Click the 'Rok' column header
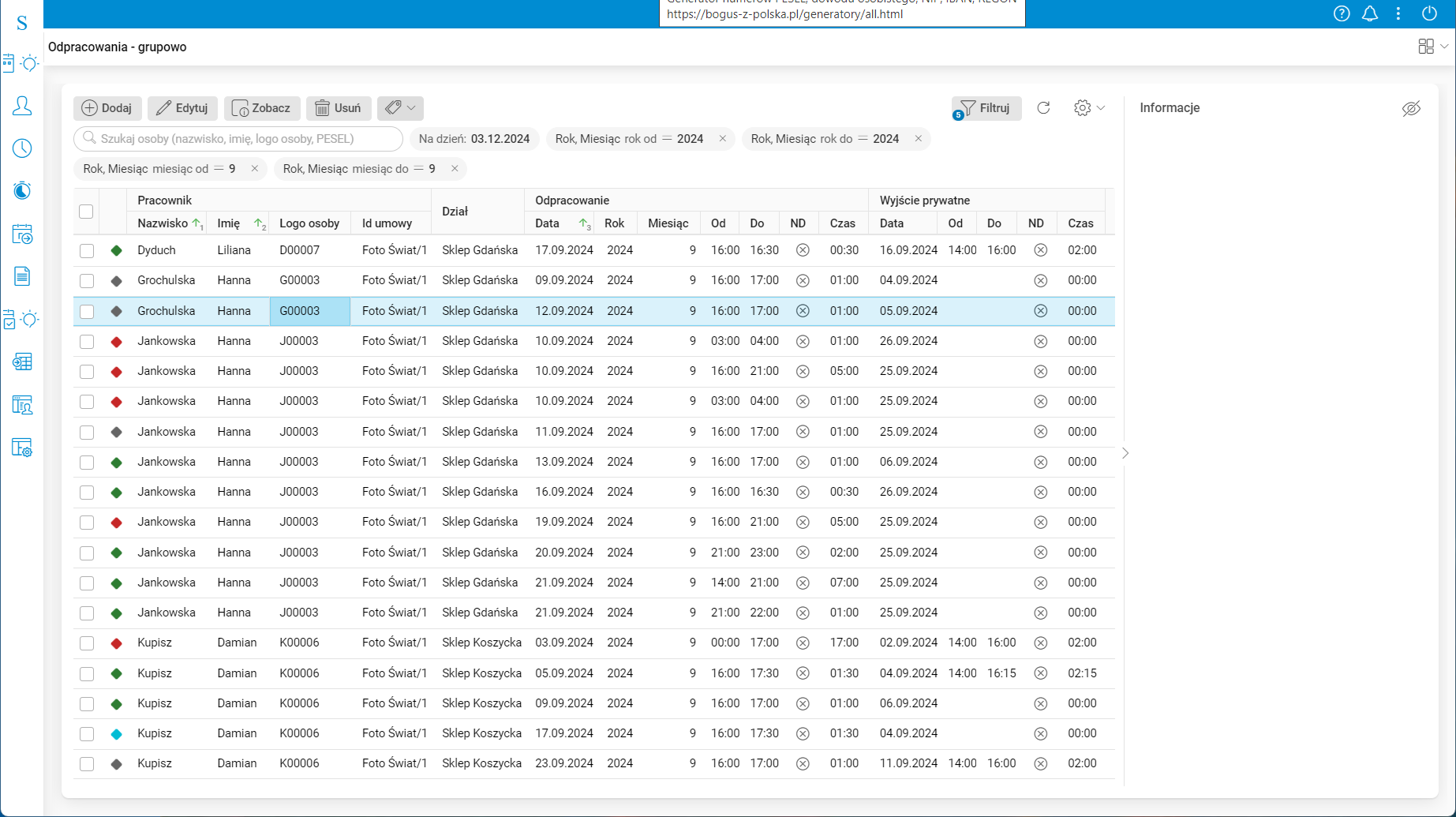The width and height of the screenshot is (1456, 817). click(x=615, y=223)
